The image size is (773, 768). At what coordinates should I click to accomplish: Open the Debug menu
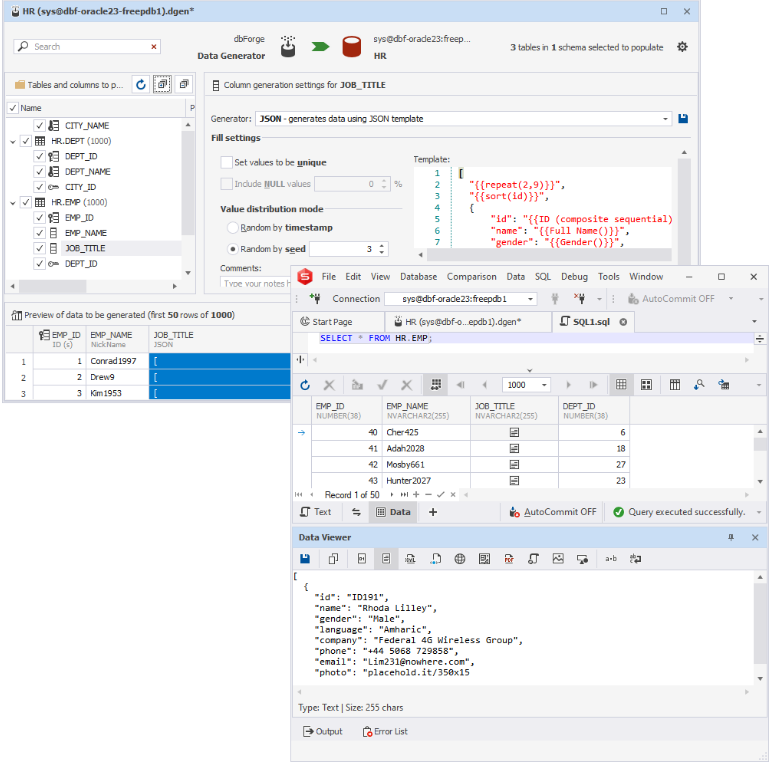point(574,277)
